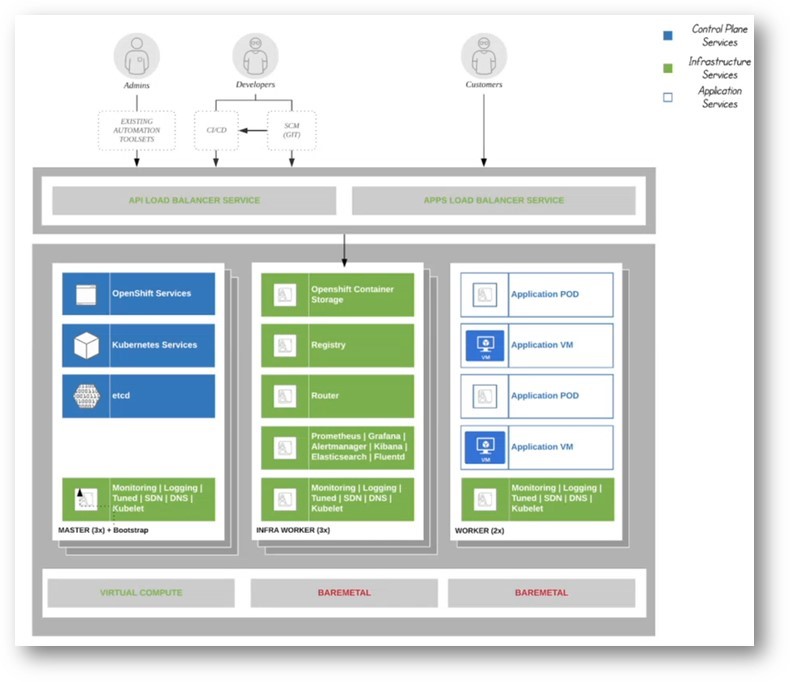Select the OpenShift Services window icon
Screen dimensions: 790x682
pos(86,295)
